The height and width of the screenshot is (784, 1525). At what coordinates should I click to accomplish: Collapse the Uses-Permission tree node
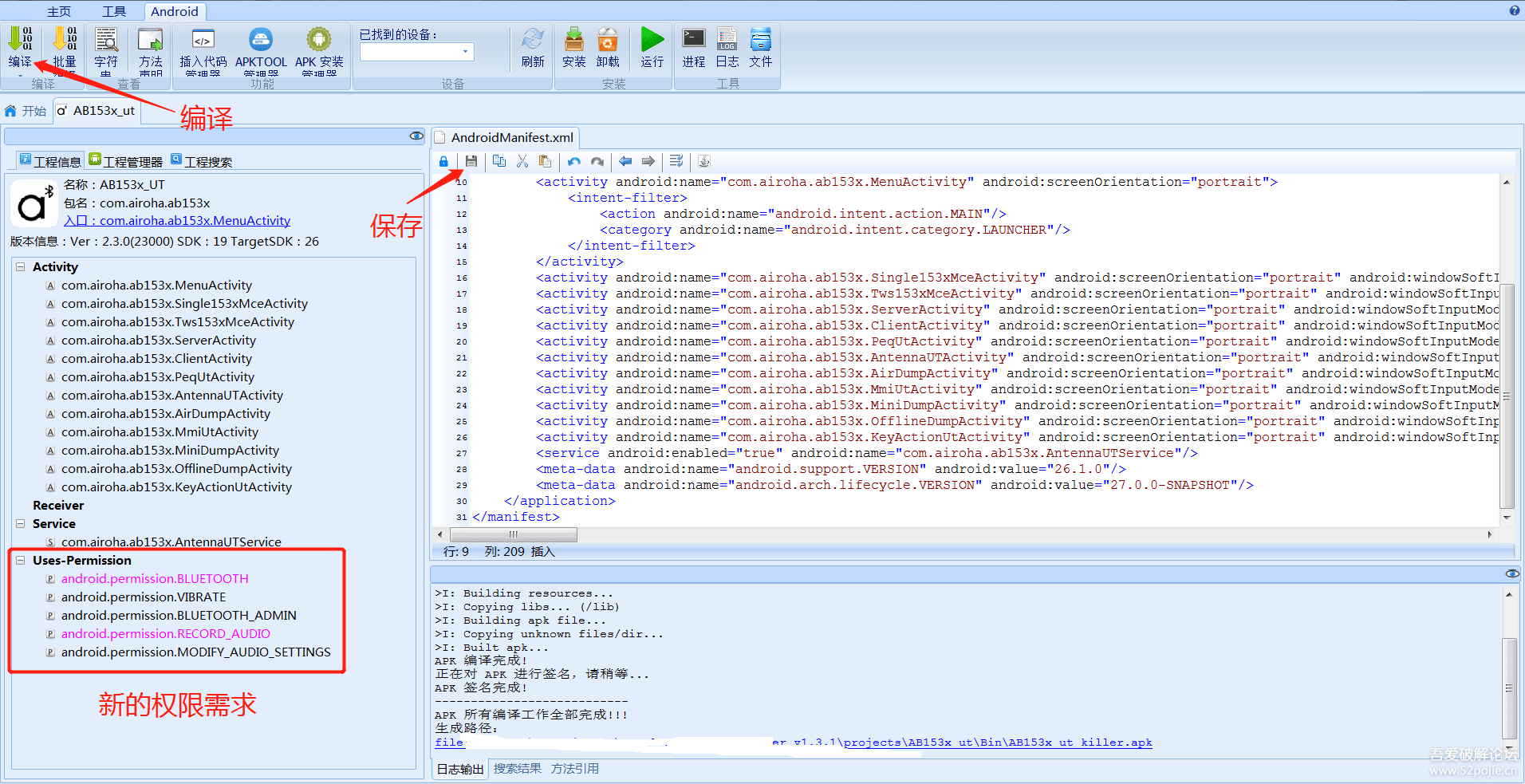point(21,561)
